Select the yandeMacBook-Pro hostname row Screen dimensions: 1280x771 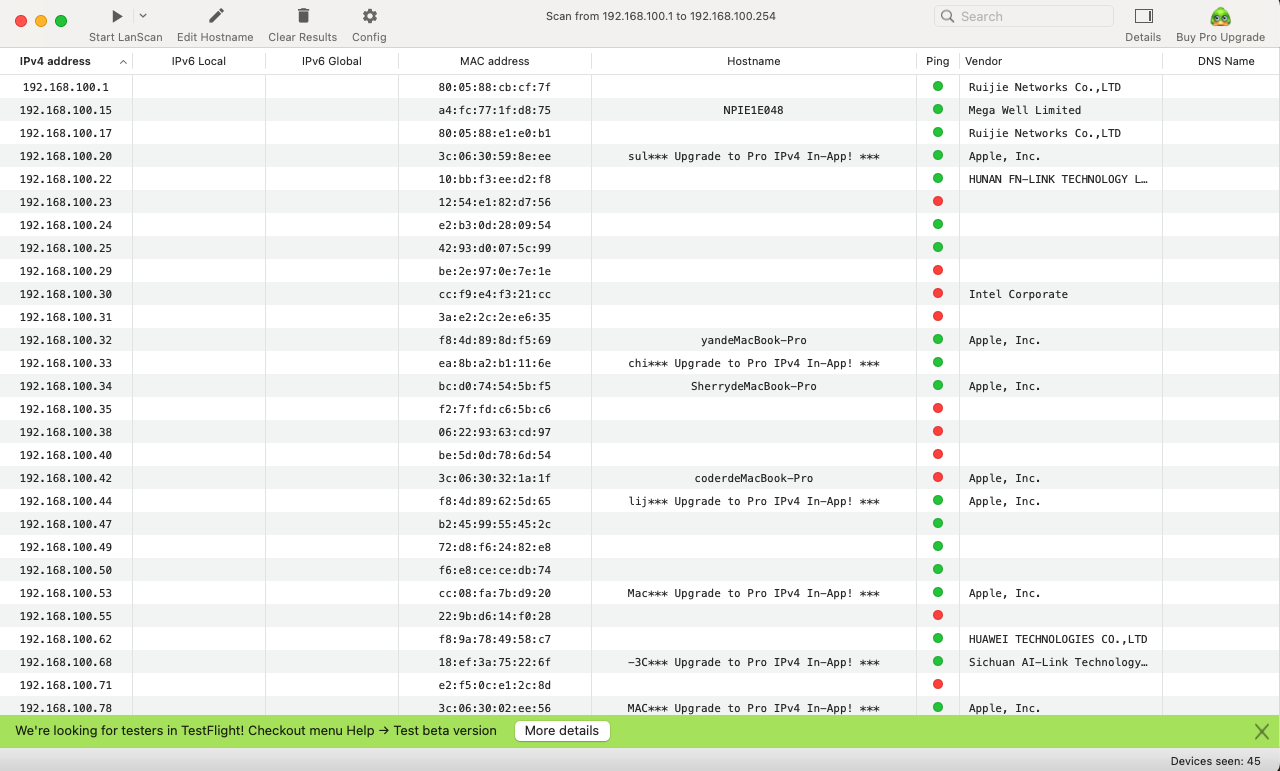pos(753,340)
